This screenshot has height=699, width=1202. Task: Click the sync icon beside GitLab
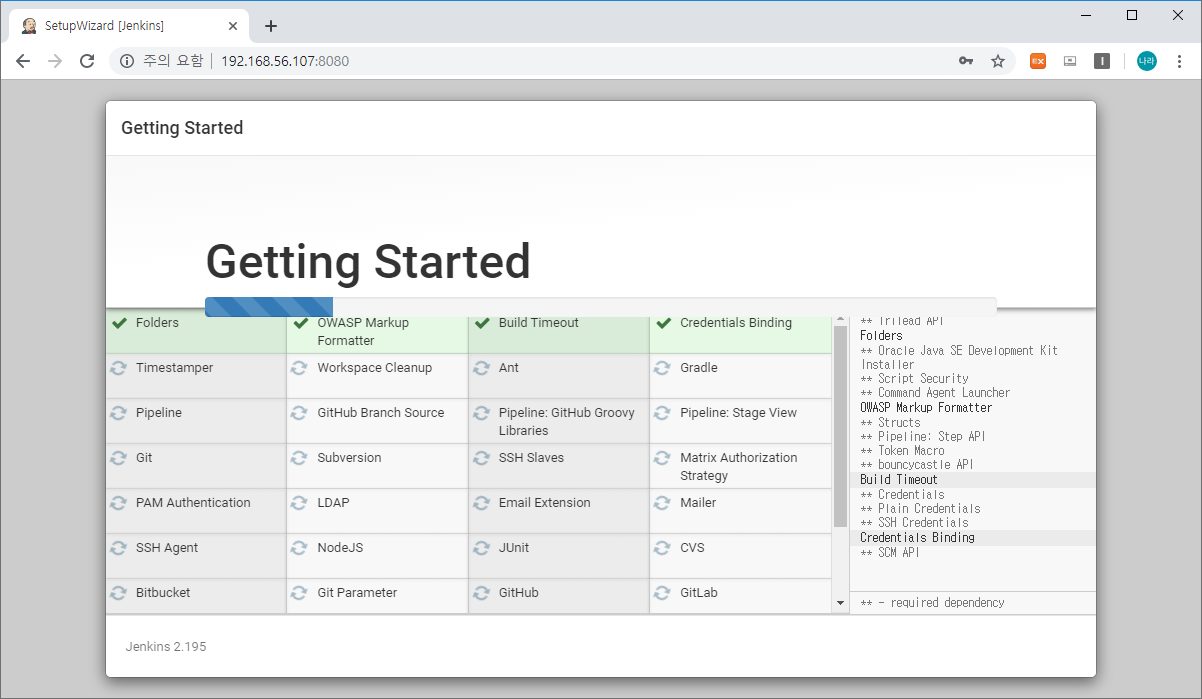[663, 593]
